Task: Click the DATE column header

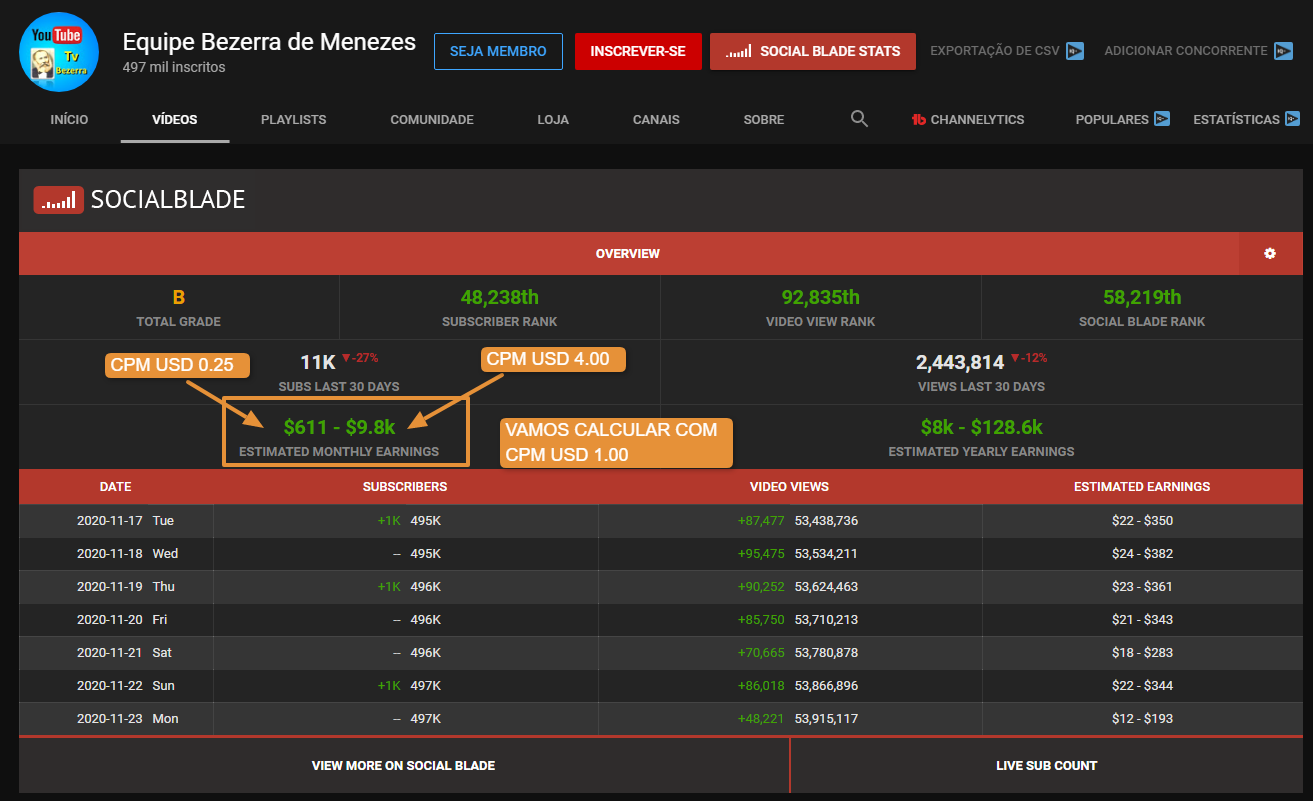Action: click(115, 487)
